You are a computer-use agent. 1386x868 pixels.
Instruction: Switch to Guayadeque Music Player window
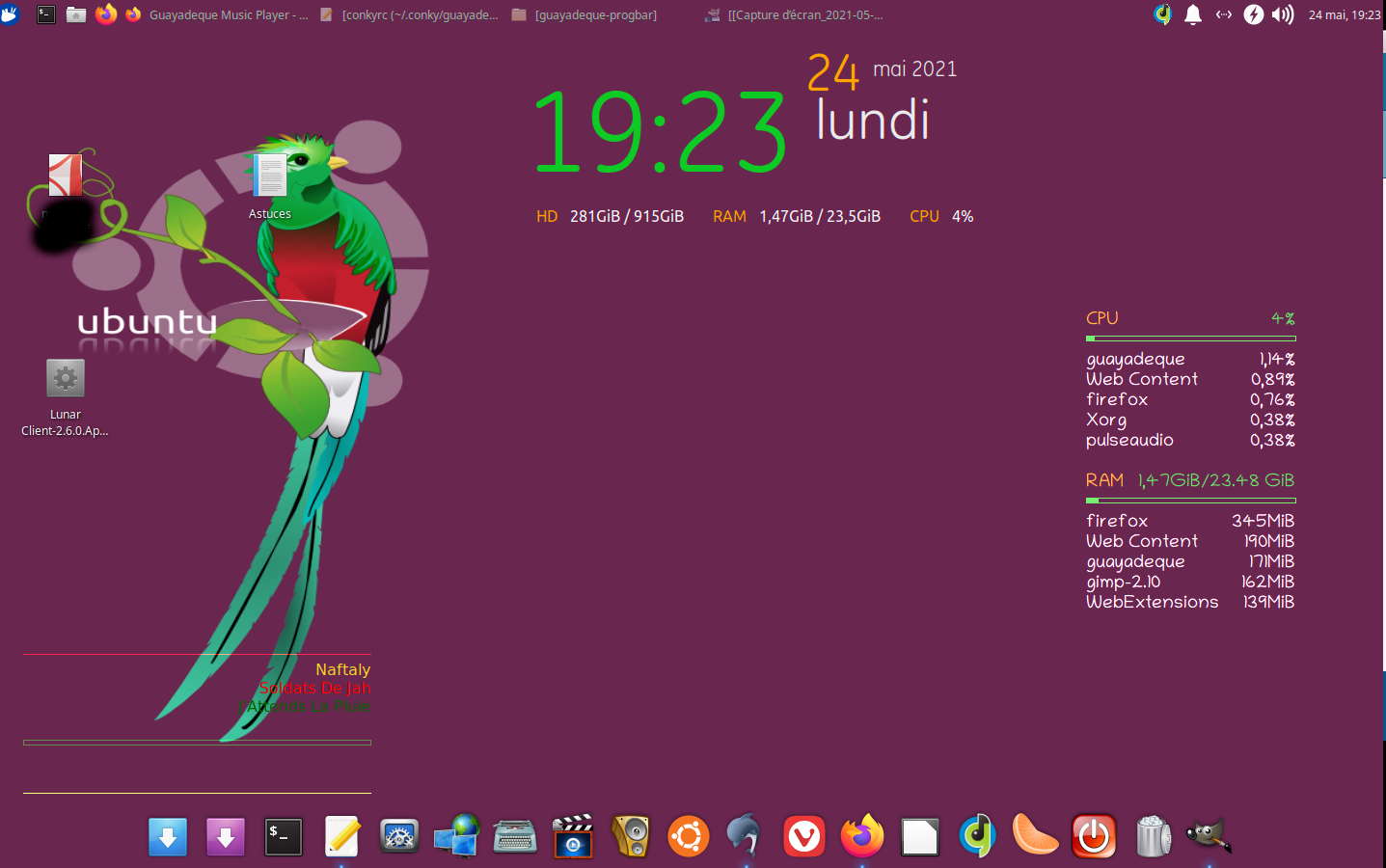click(x=217, y=14)
